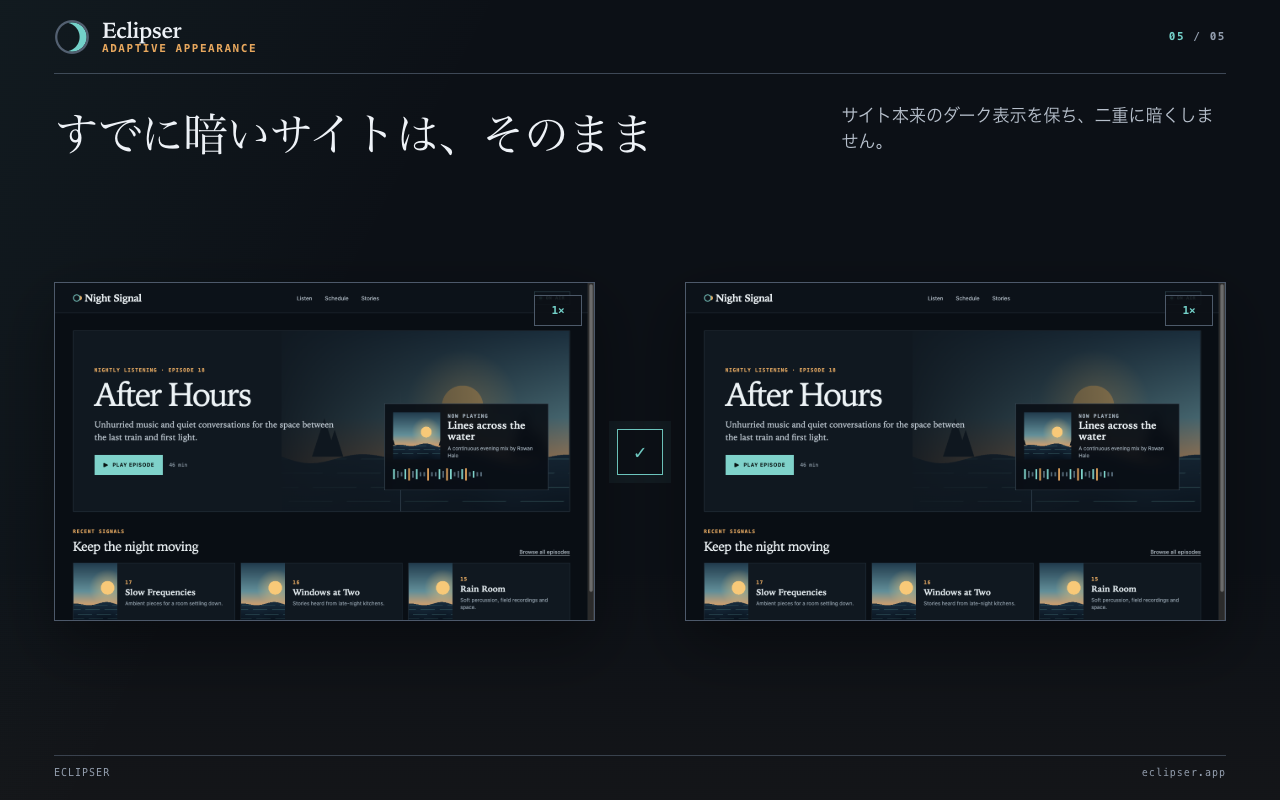Open Windows at Two thumbnail in right preview

point(894,591)
